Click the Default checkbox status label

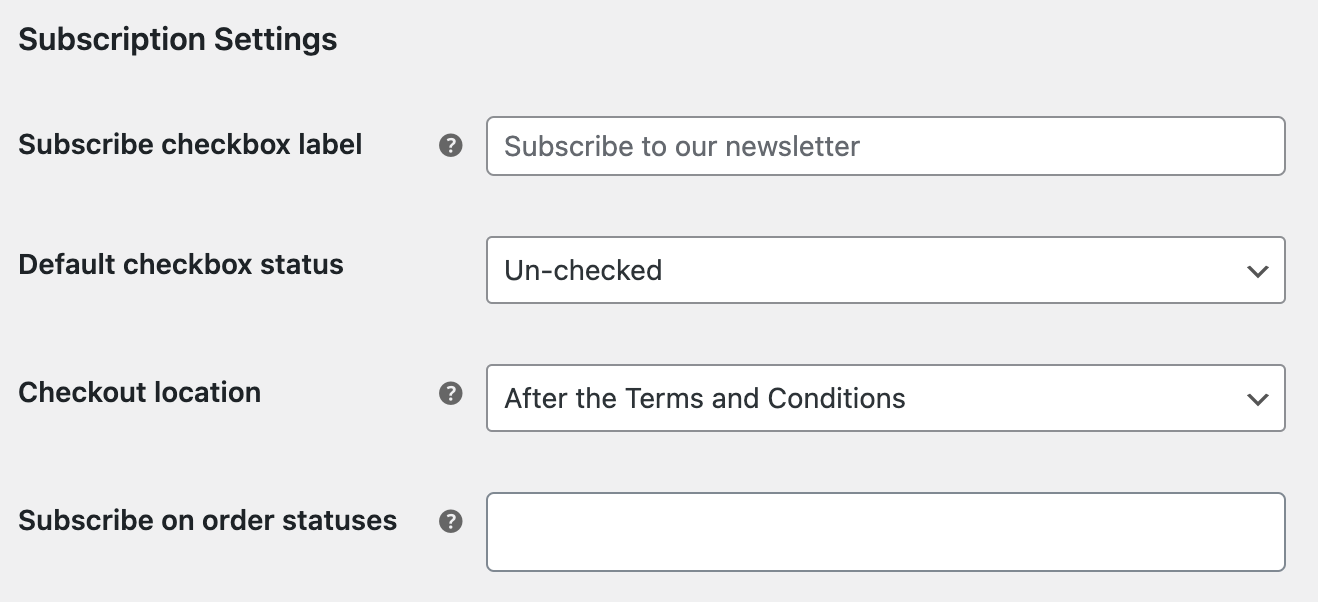[x=180, y=264]
